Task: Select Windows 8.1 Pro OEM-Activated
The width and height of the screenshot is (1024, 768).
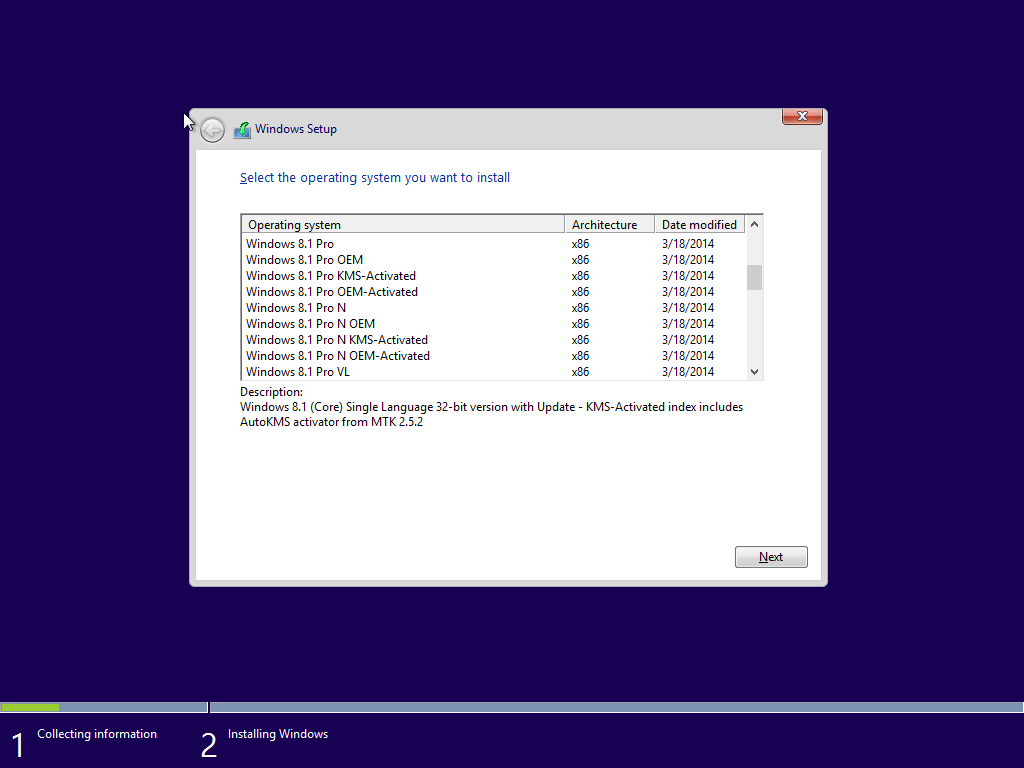Action: [x=494, y=292]
